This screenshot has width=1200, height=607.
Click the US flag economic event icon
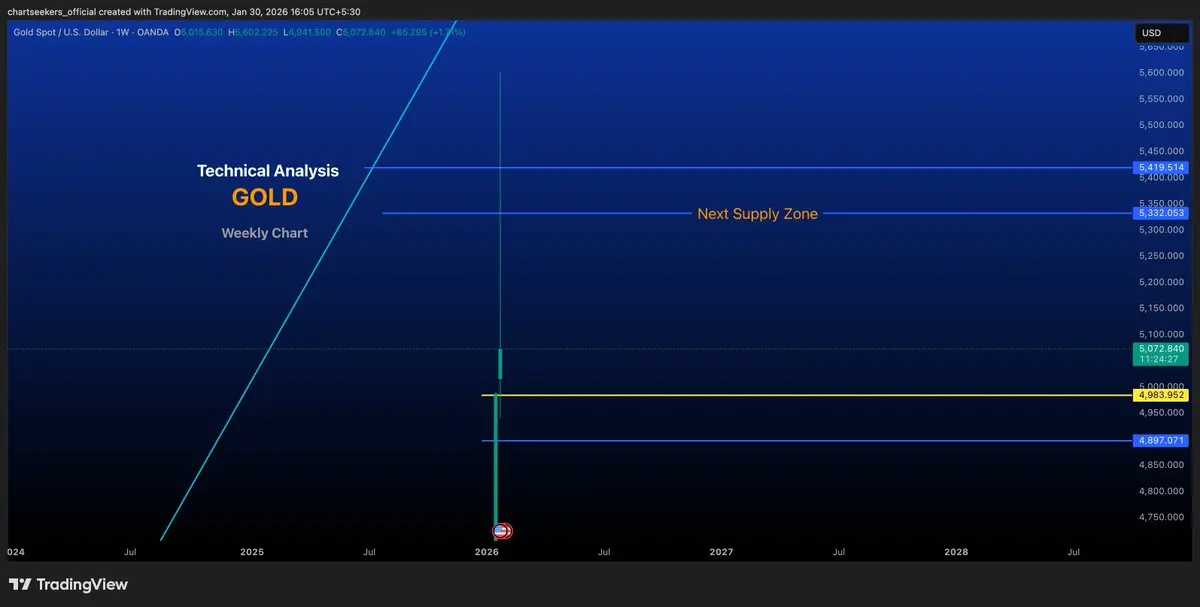(503, 531)
